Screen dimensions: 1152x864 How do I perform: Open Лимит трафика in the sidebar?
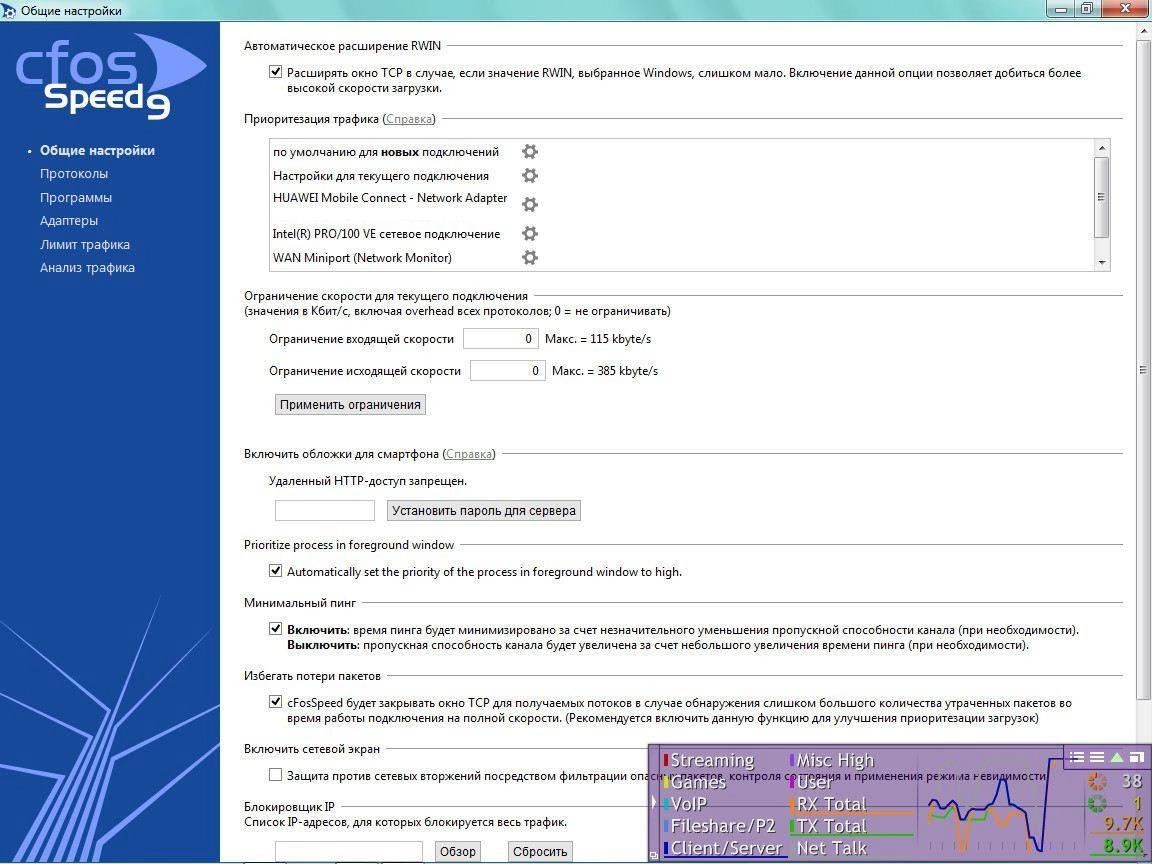(x=84, y=245)
